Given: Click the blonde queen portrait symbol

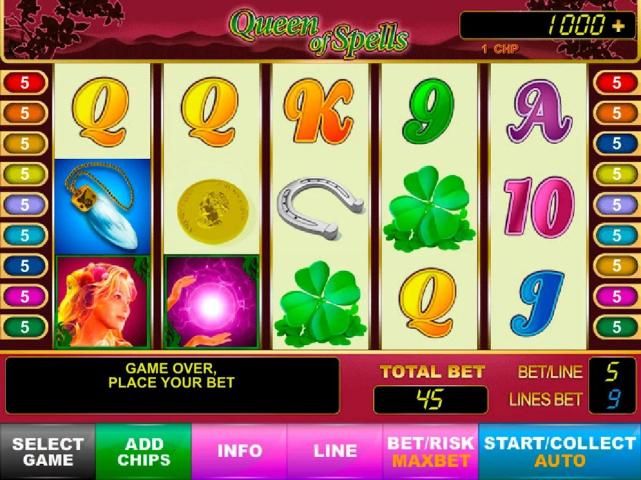Looking at the screenshot, I should click(102, 302).
